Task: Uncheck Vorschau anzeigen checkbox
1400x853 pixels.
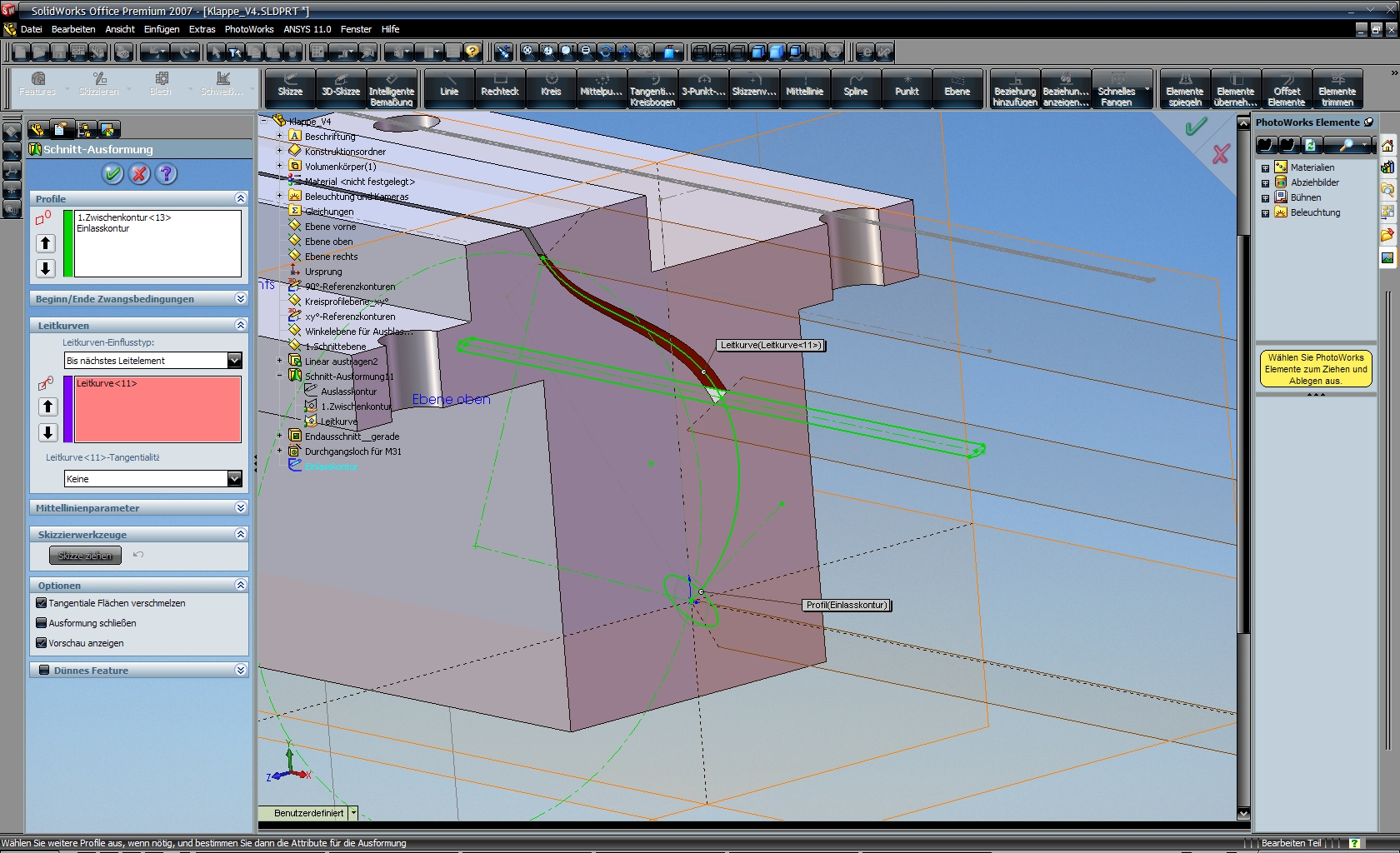Action: [x=42, y=643]
